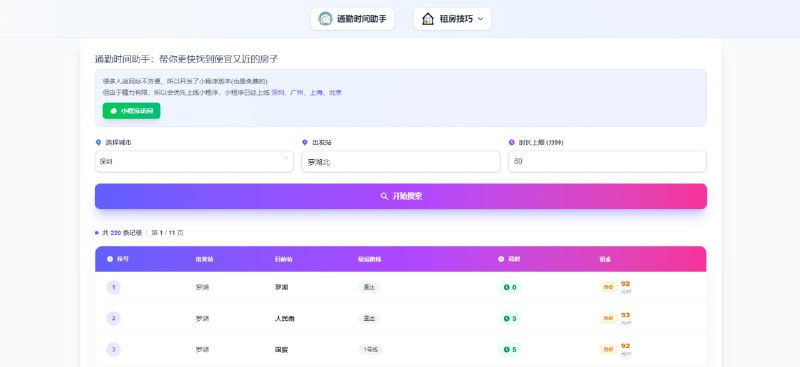Click rent value 93 in 人民南 row
The image size is (800, 367).
pos(626,315)
